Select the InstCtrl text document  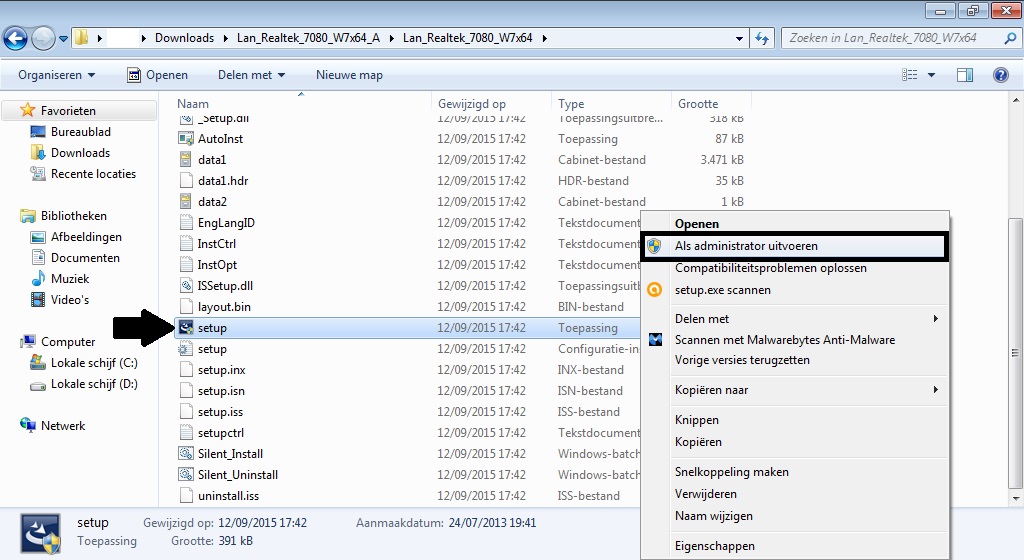[217, 243]
